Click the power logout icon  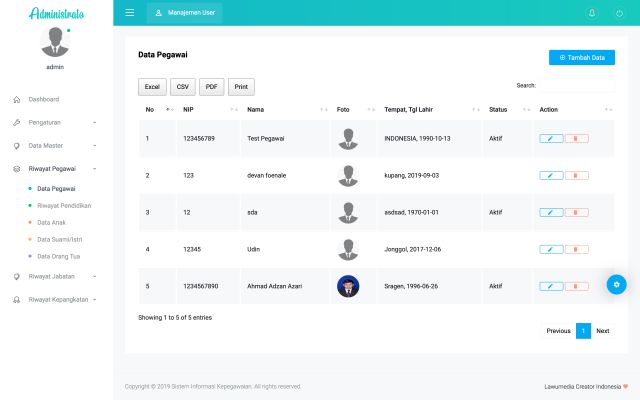coord(618,13)
